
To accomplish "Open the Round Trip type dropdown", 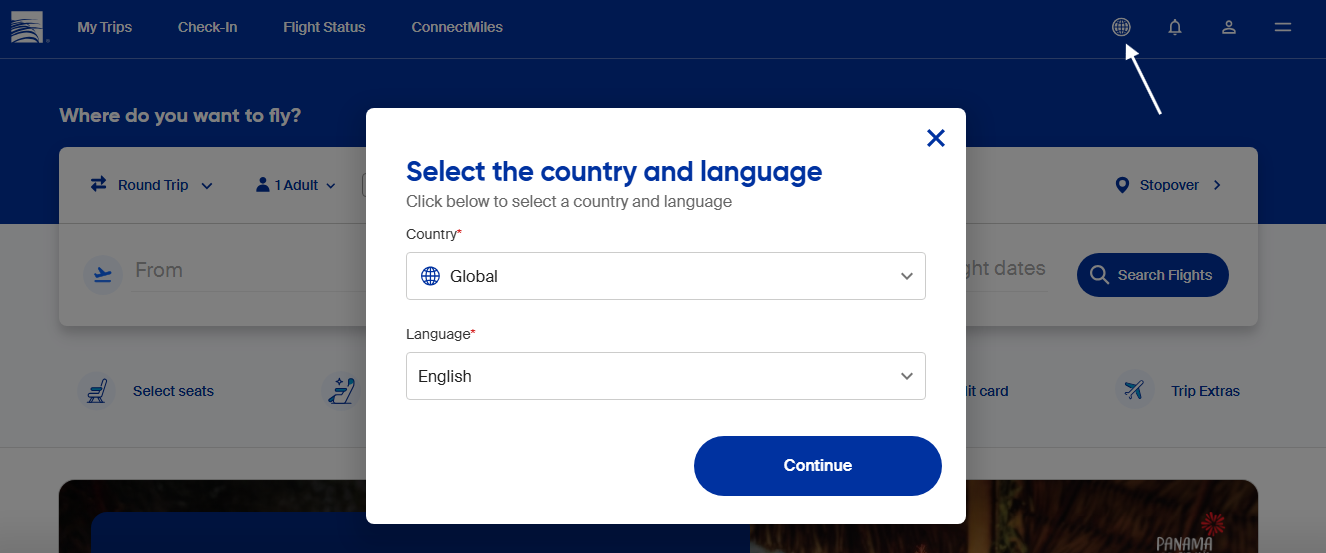I will (x=152, y=185).
